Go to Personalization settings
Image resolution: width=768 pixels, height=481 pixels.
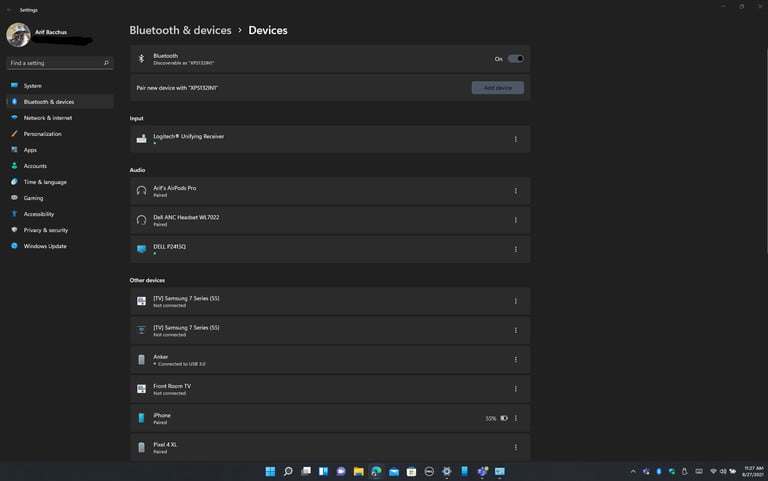42,134
